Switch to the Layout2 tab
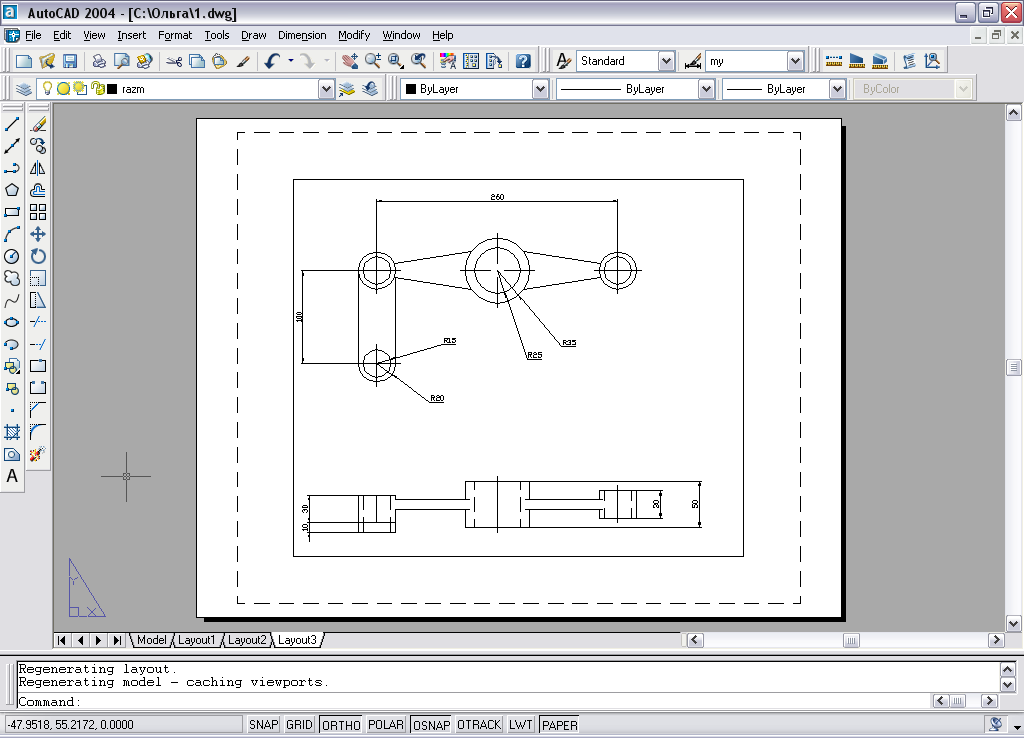The width and height of the screenshot is (1024, 738). coord(247,640)
